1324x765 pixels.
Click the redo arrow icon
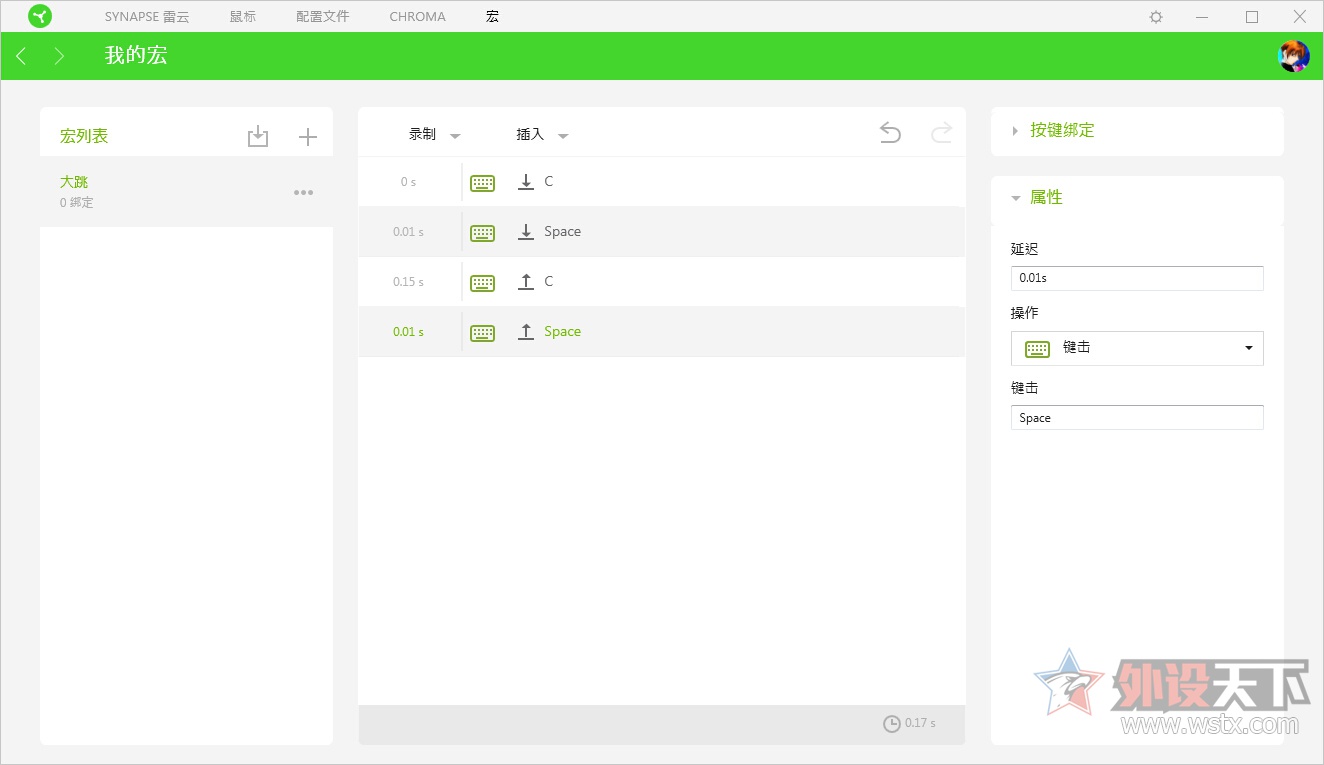coord(941,133)
